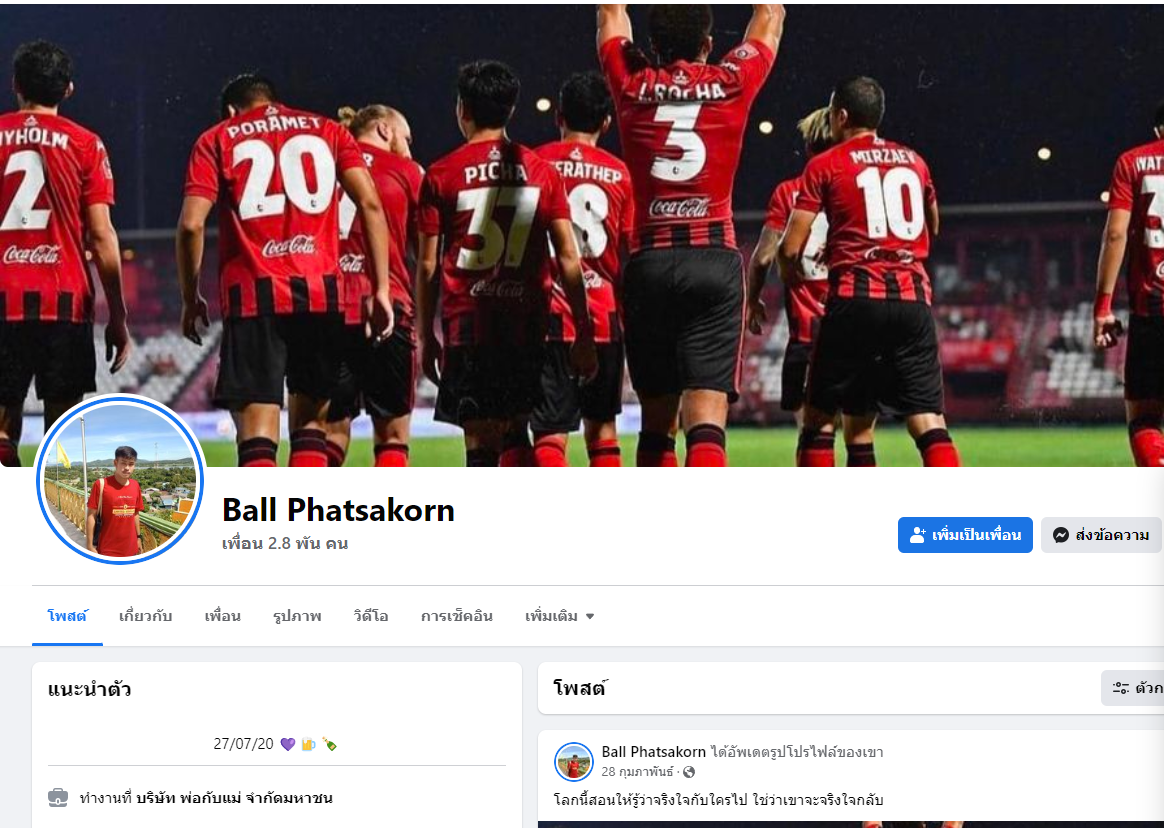The height and width of the screenshot is (828, 1164).
Task: Click the add friend person icon
Action: 918,535
